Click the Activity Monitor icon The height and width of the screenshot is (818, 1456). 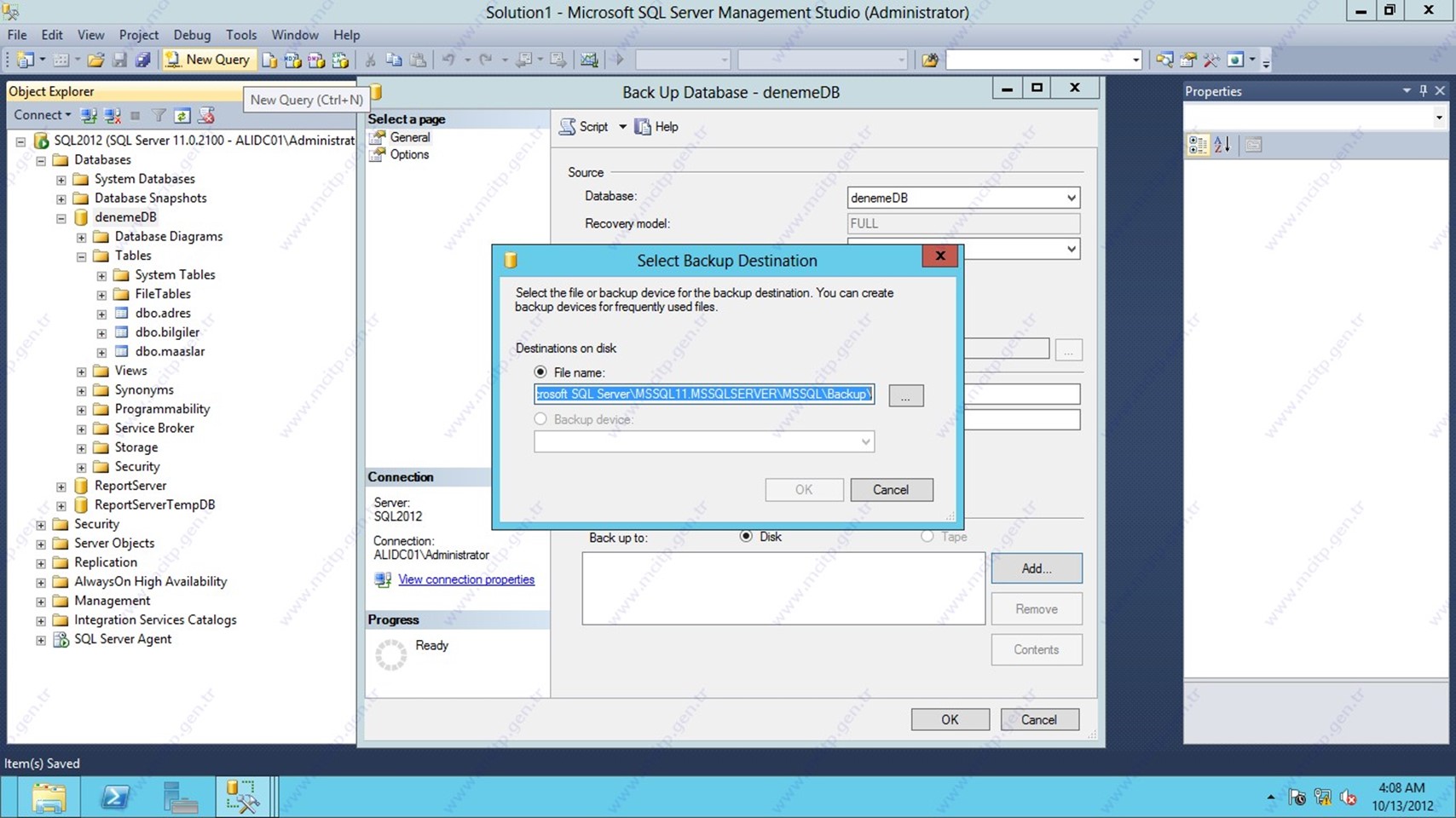[x=589, y=60]
